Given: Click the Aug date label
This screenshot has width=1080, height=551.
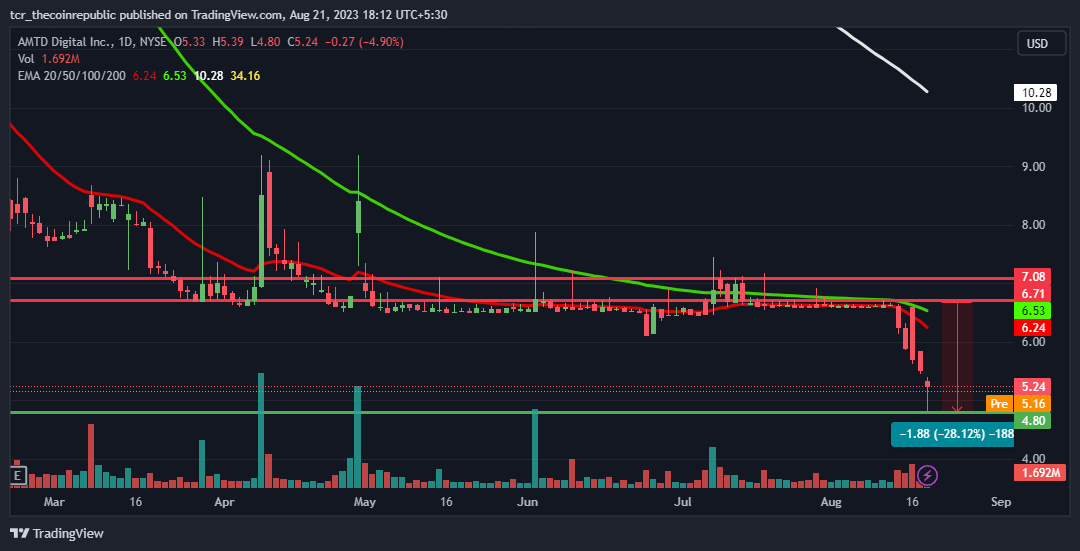Looking at the screenshot, I should tap(831, 502).
